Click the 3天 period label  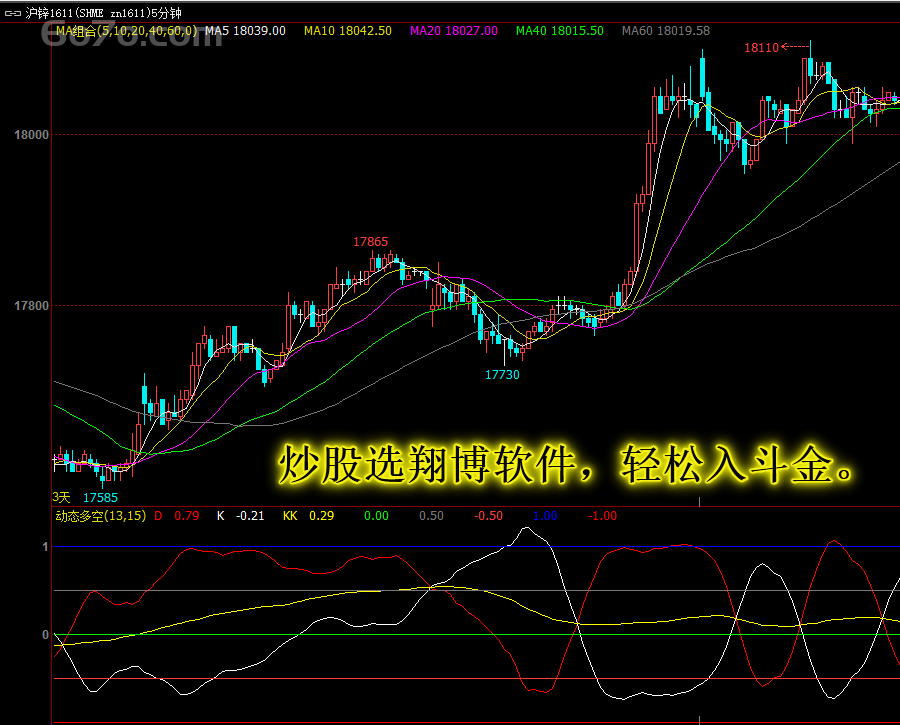(x=62, y=497)
